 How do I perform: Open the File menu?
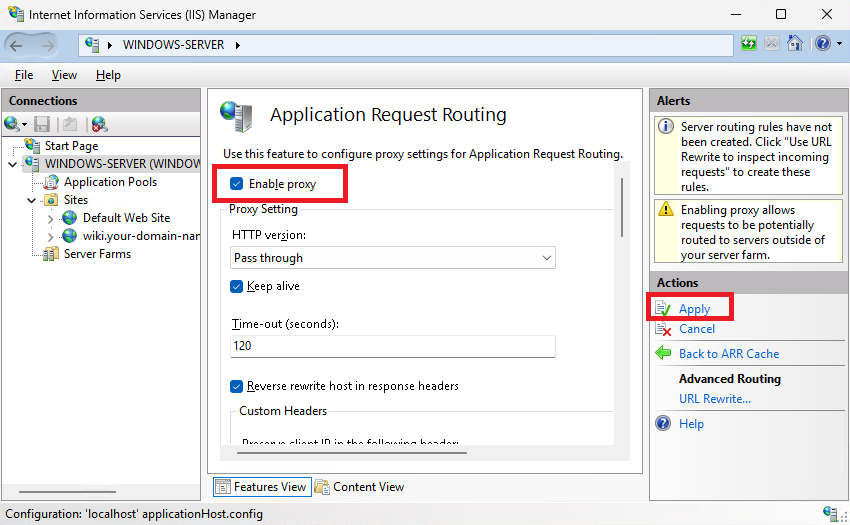click(x=24, y=75)
